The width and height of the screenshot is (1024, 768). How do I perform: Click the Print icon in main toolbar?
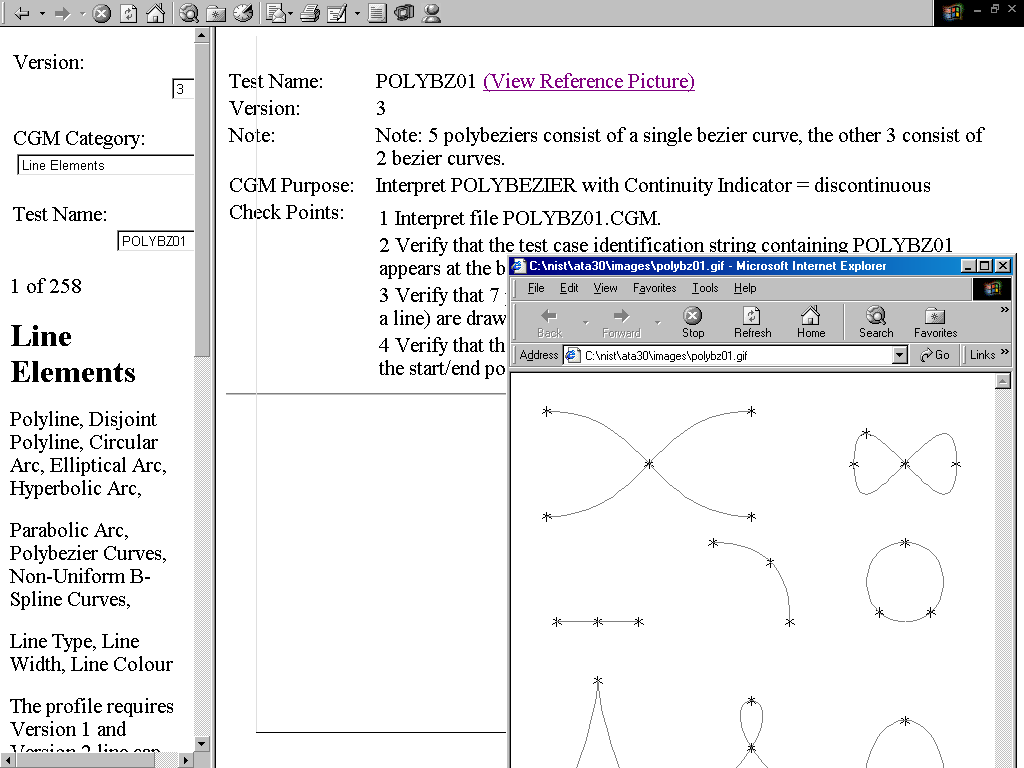[x=310, y=14]
